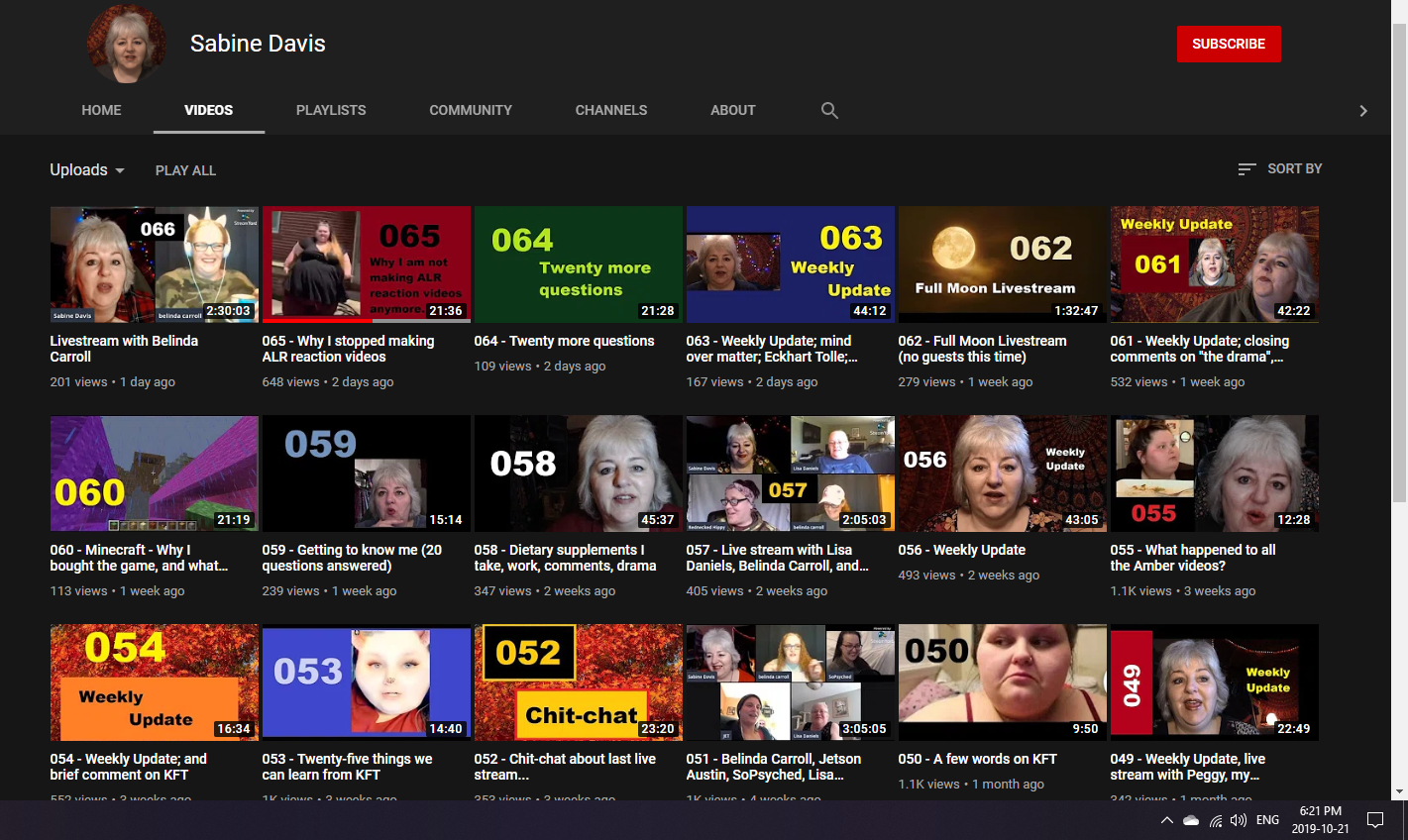Click title "060 - Minecraft - Why I bought the game"
Viewport: 1408px width, 840px height.
pyautogui.click(x=139, y=558)
